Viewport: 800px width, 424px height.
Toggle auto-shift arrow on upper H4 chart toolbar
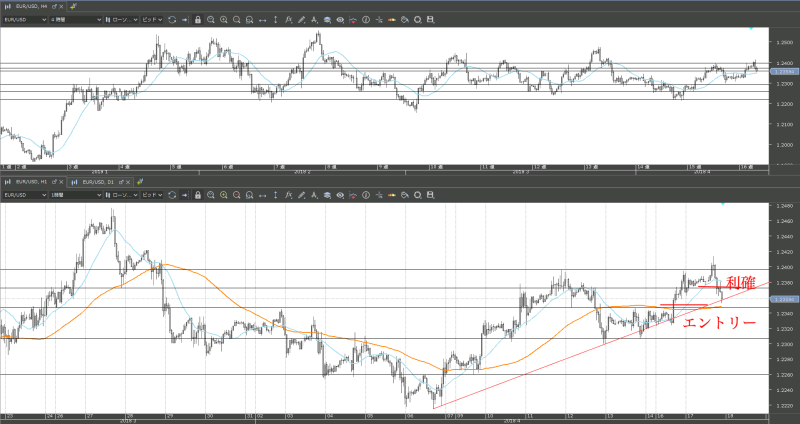coord(185,20)
